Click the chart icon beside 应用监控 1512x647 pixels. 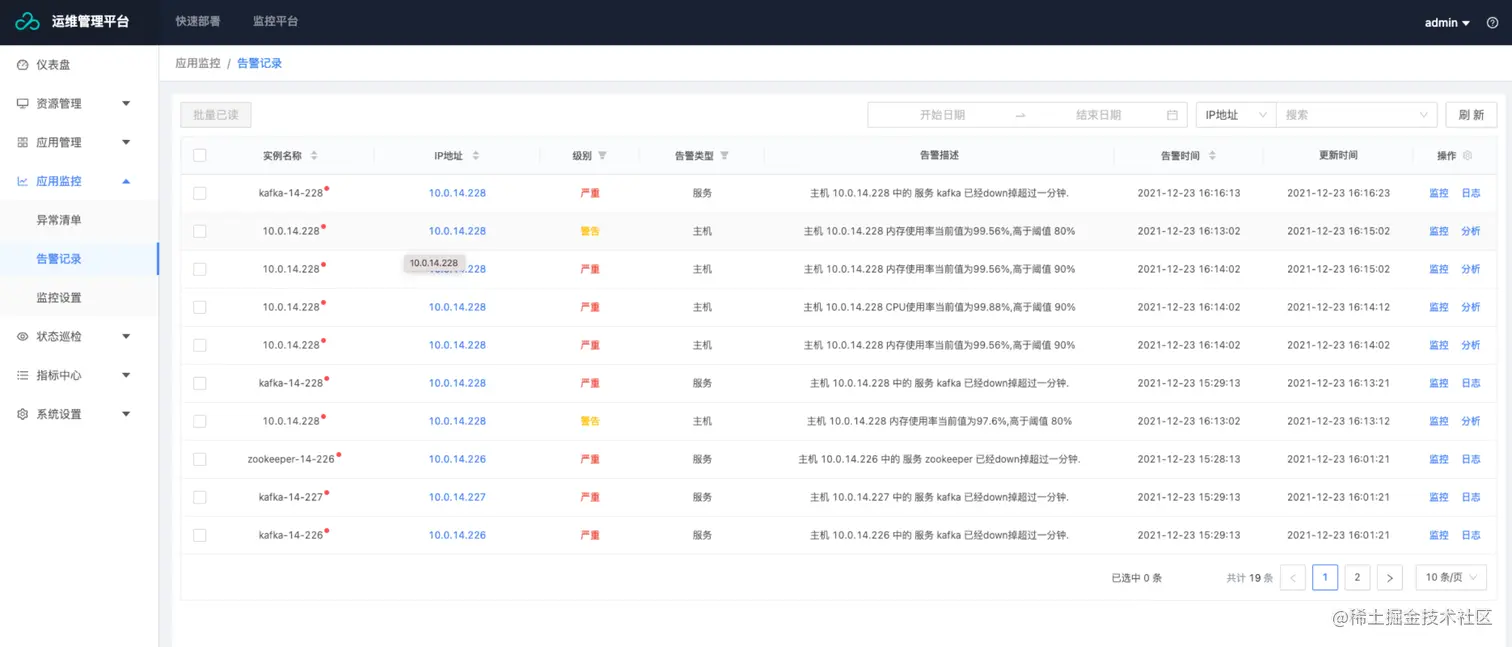pyautogui.click(x=23, y=182)
